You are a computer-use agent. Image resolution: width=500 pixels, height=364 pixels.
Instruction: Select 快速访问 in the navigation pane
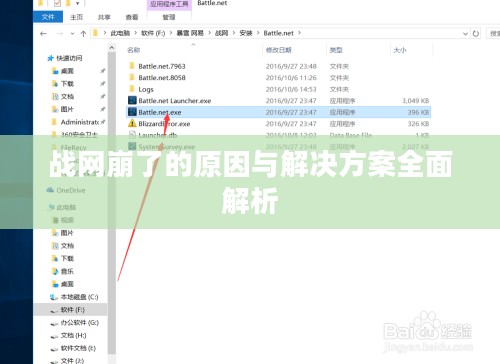click(69, 58)
